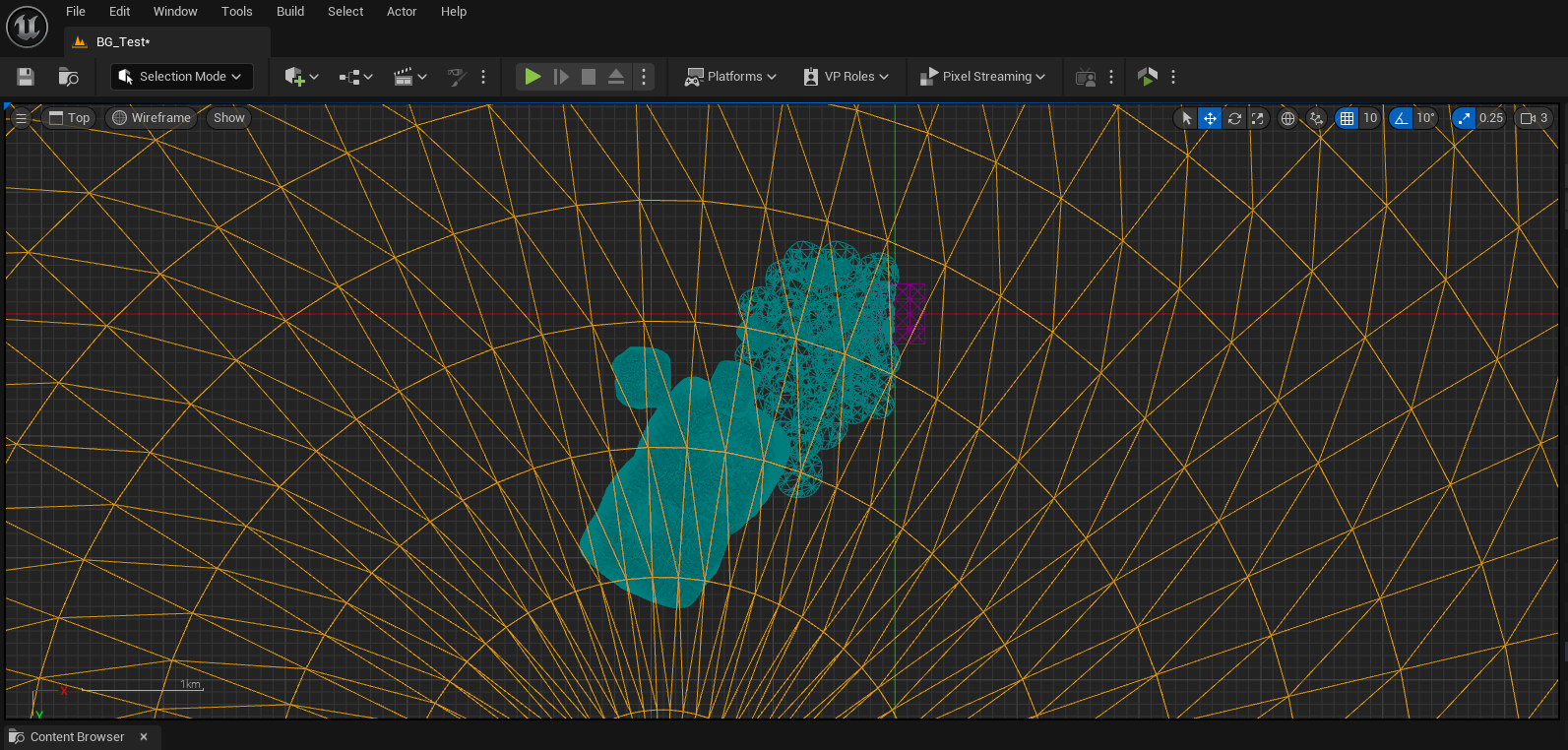The image size is (1568, 750).
Task: Open the Cinematics clapperboard dropdown
Action: click(409, 77)
